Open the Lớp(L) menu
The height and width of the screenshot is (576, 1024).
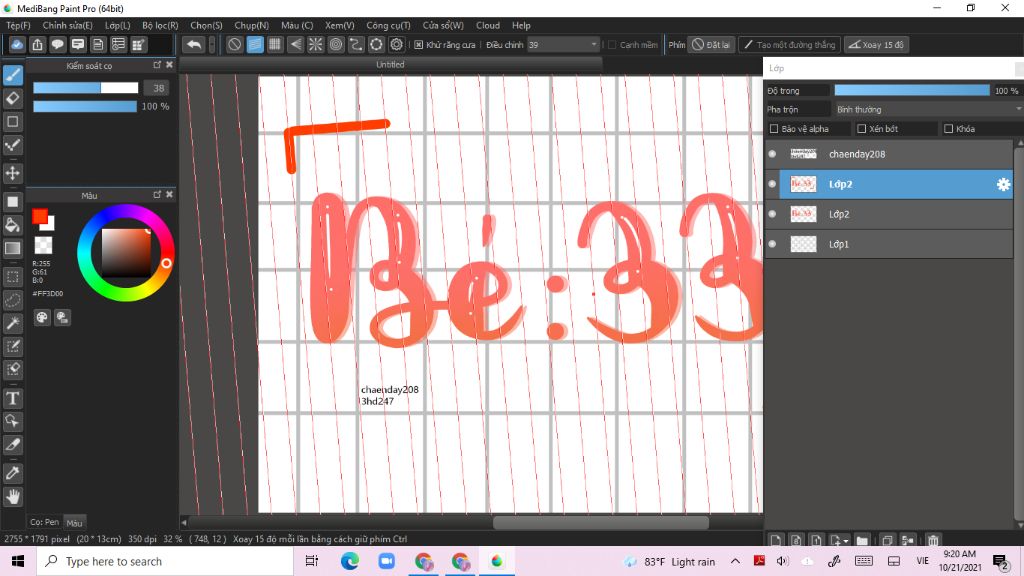pyautogui.click(x=118, y=25)
